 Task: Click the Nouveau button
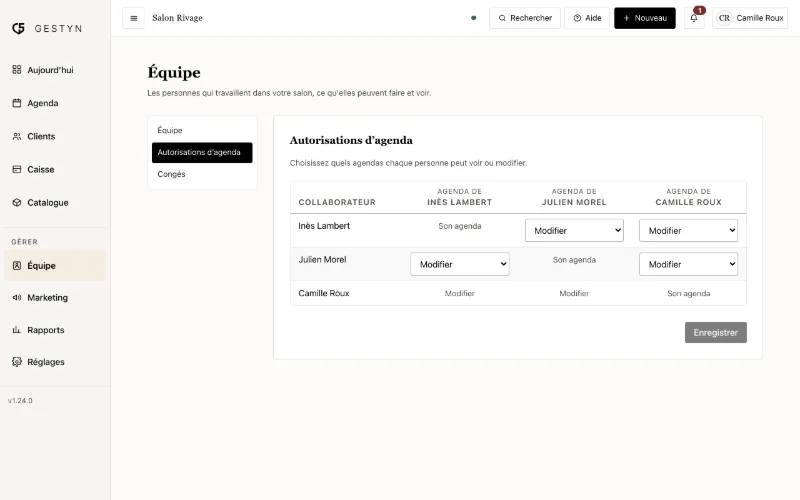pos(645,18)
